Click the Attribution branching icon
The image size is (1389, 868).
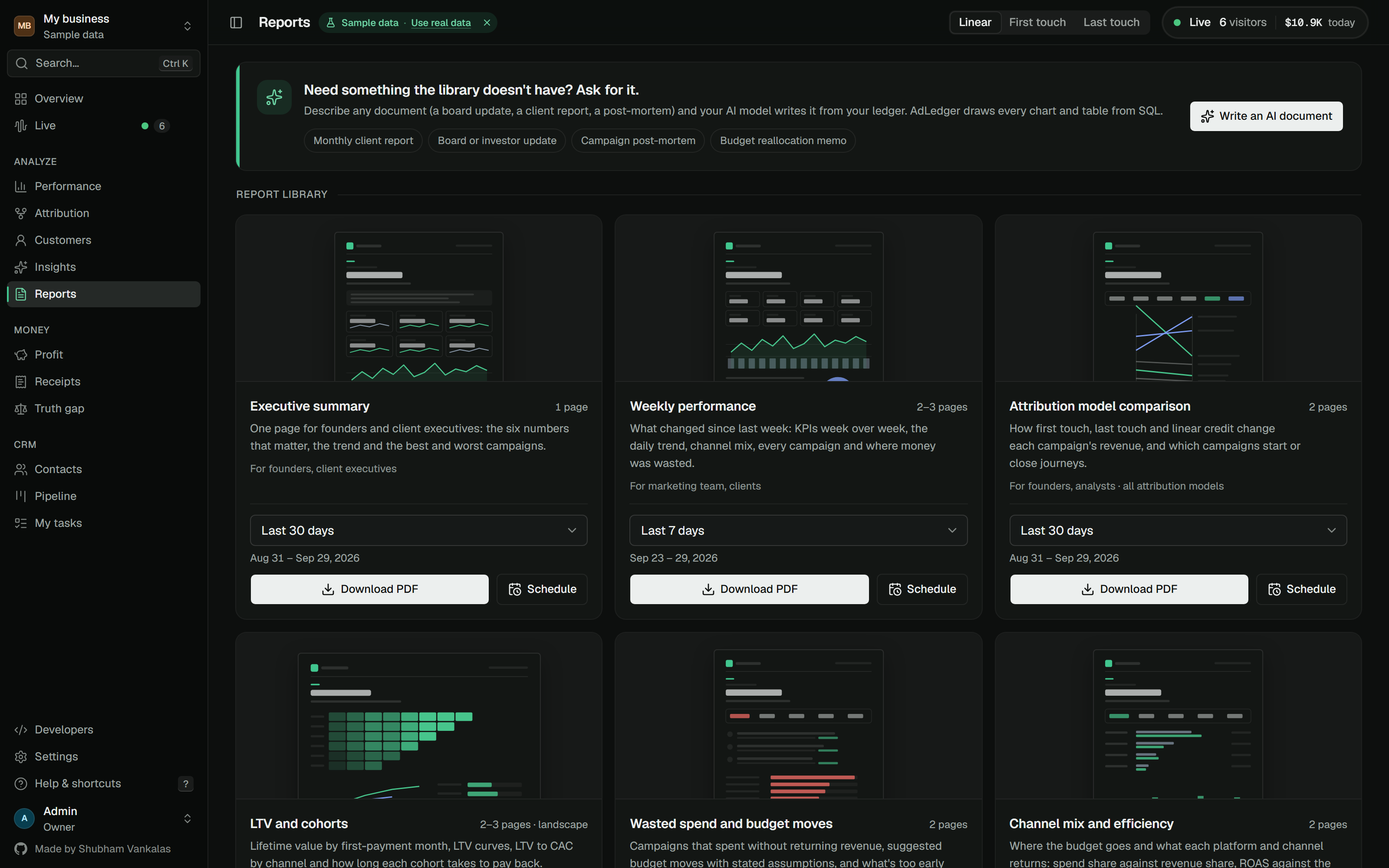[x=21, y=214]
